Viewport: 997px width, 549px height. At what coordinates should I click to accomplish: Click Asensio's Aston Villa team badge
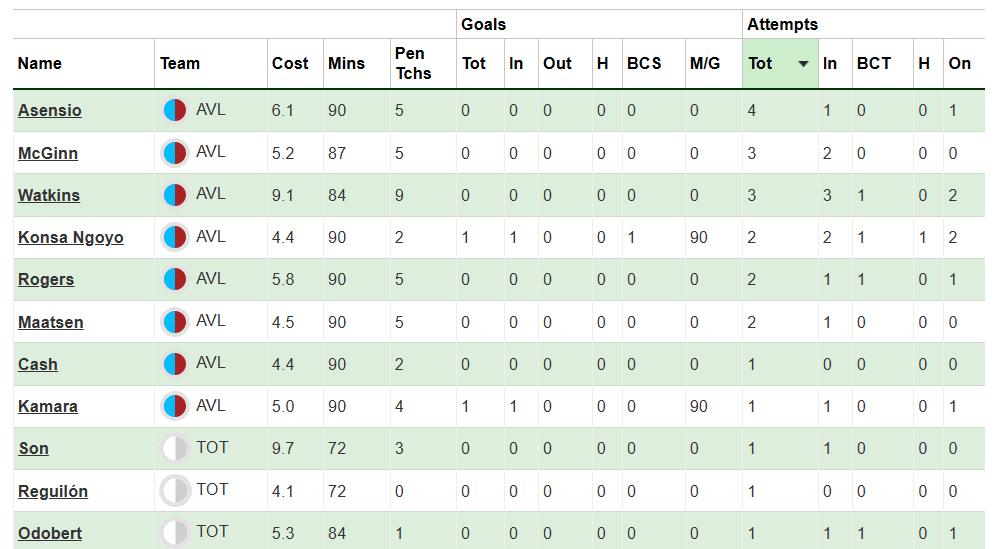pos(175,110)
